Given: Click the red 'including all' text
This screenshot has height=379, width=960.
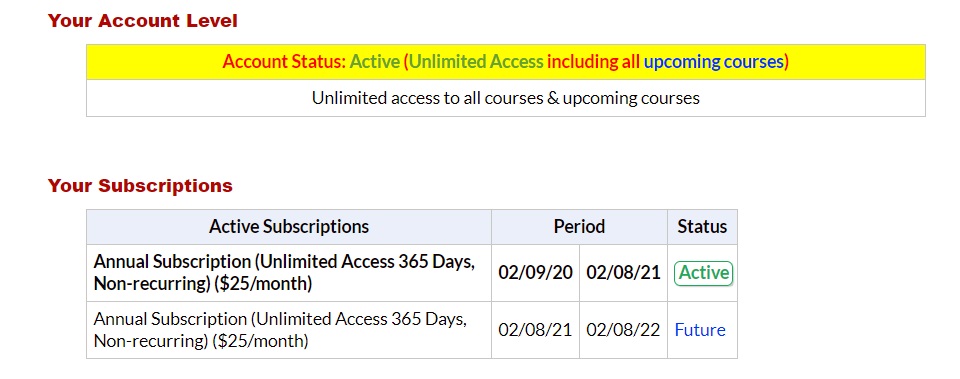Looking at the screenshot, I should click(593, 62).
